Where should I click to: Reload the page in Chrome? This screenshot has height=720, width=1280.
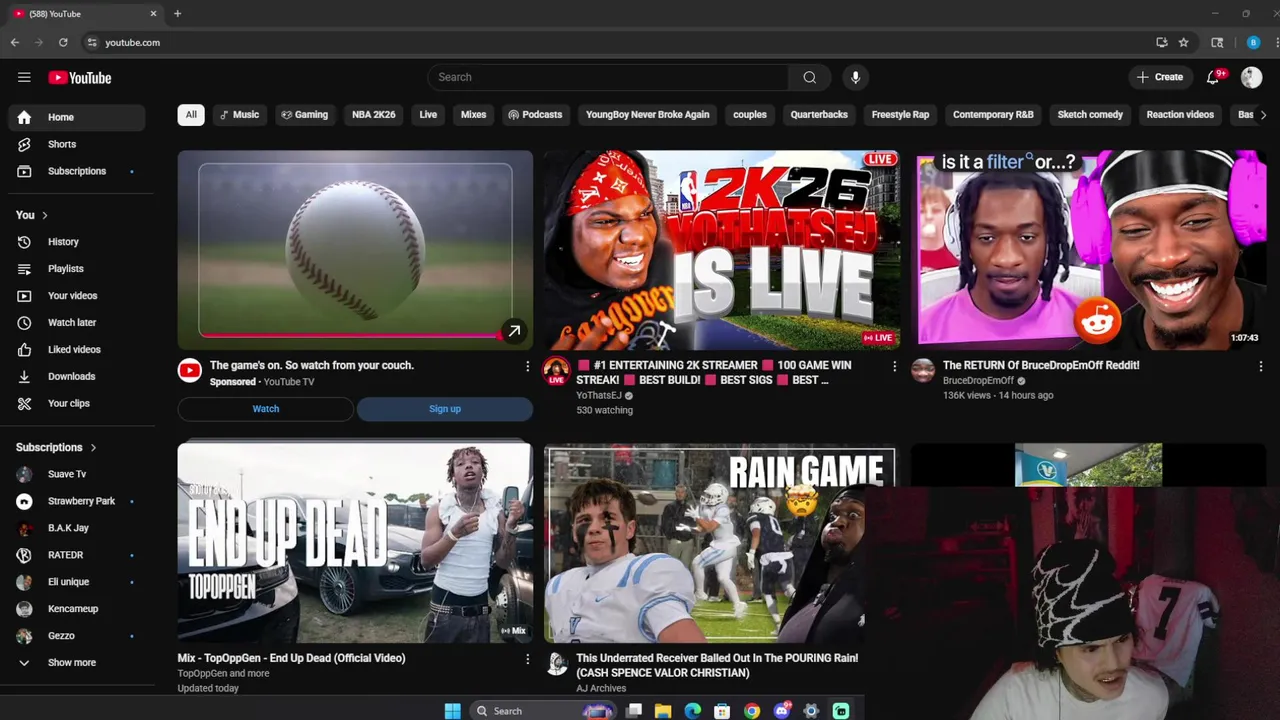tap(63, 42)
